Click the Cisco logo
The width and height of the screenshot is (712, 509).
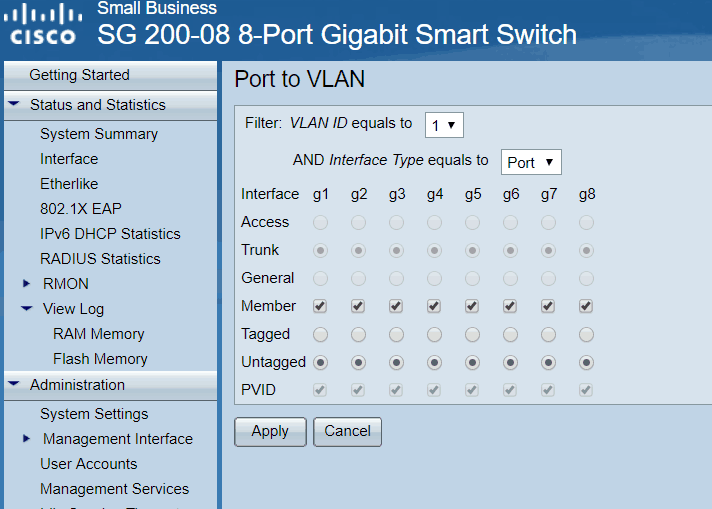45,24
